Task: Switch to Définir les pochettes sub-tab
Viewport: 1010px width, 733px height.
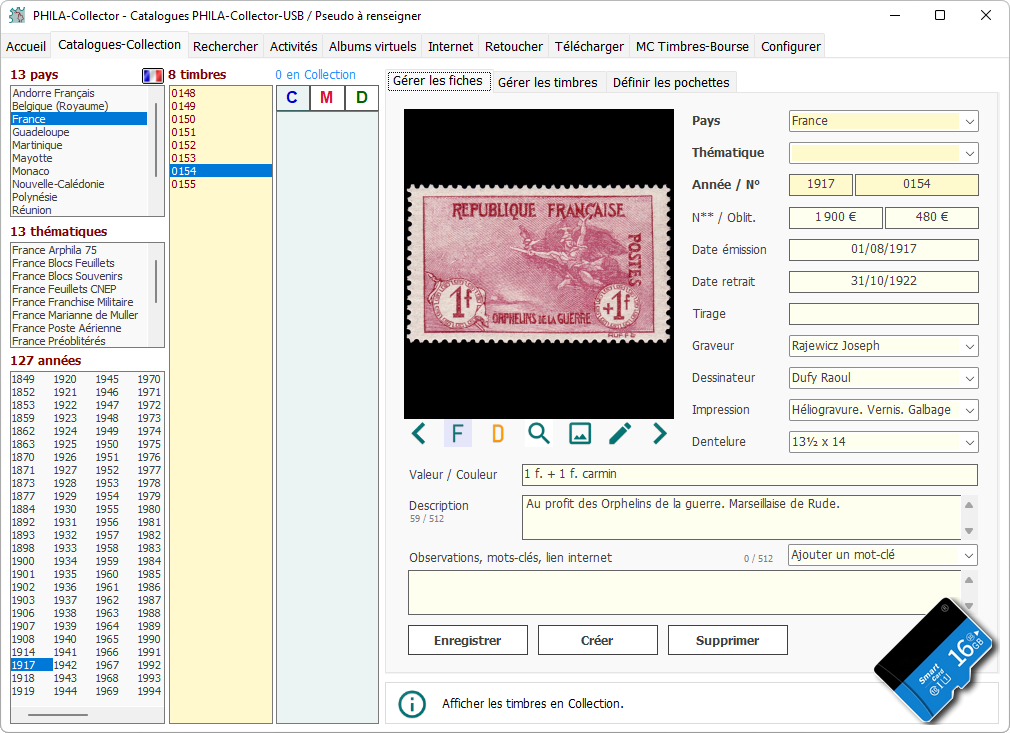Action: coord(671,82)
